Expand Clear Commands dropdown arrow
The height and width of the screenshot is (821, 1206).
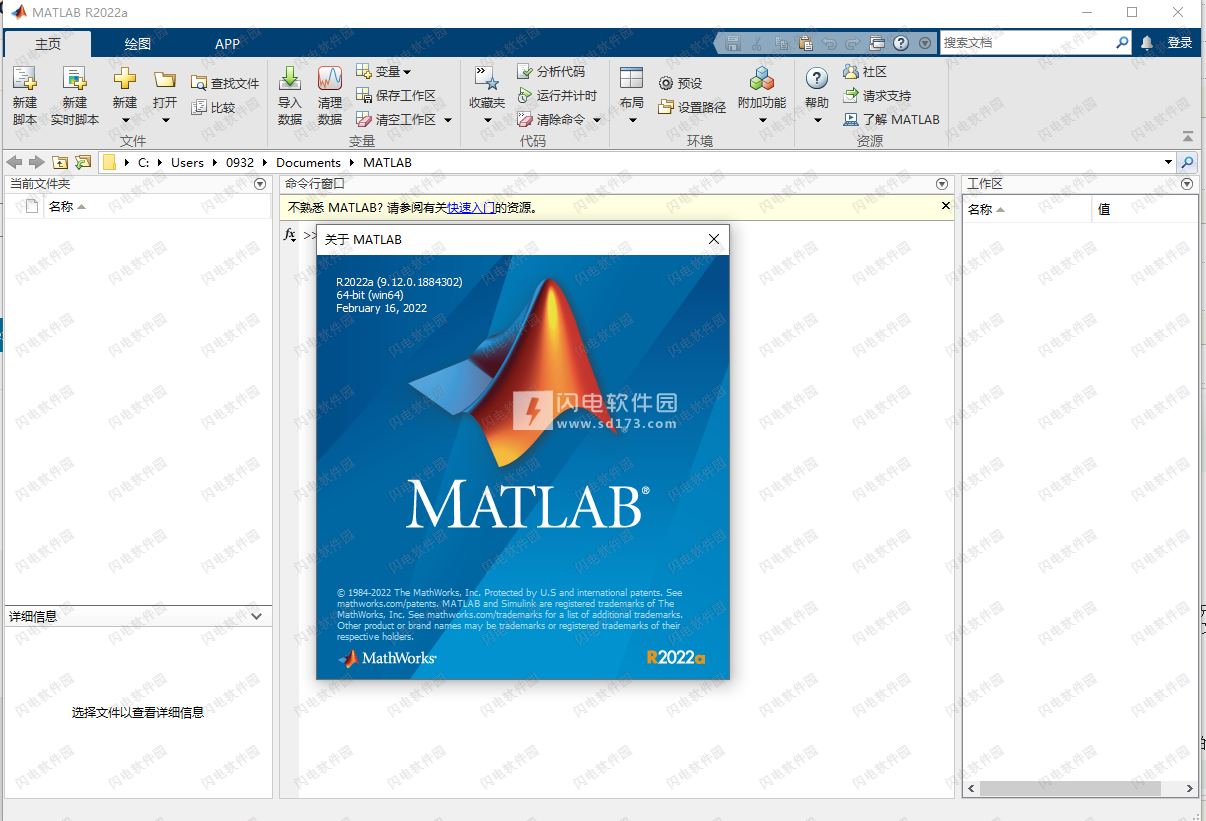(x=597, y=120)
